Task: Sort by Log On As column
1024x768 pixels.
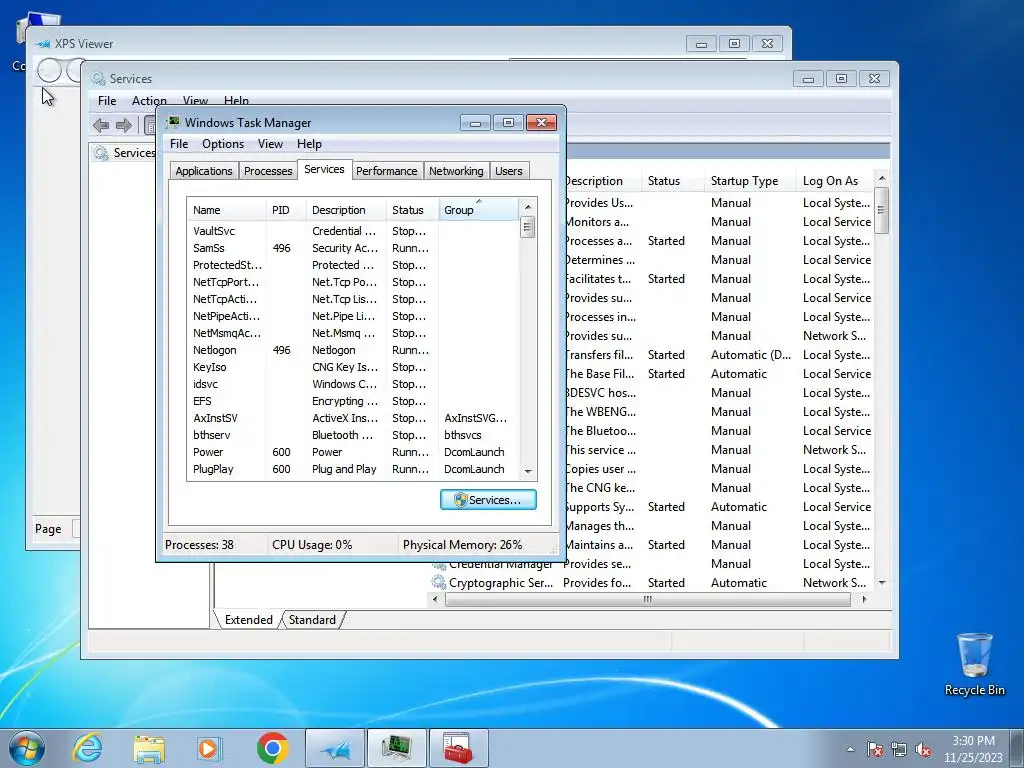Action: (x=835, y=181)
